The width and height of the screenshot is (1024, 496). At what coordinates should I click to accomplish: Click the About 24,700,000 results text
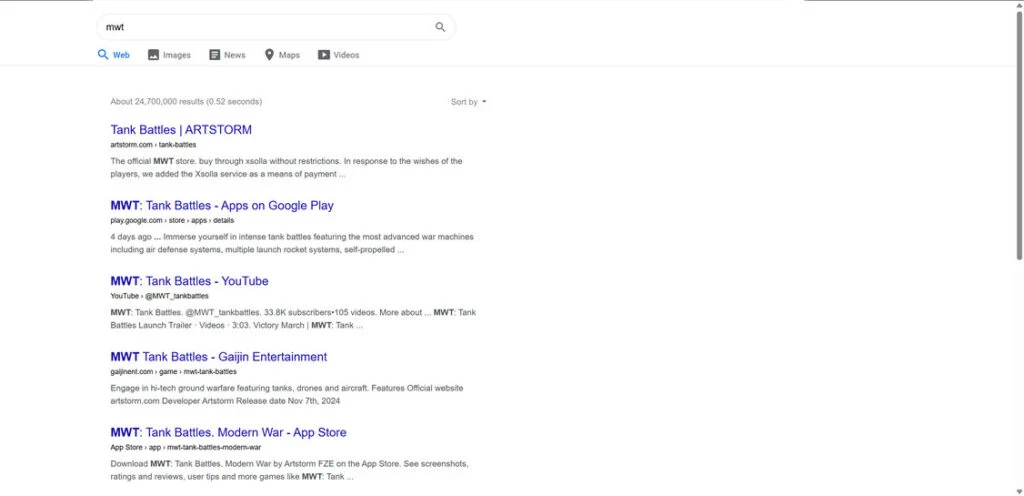pyautogui.click(x=186, y=102)
